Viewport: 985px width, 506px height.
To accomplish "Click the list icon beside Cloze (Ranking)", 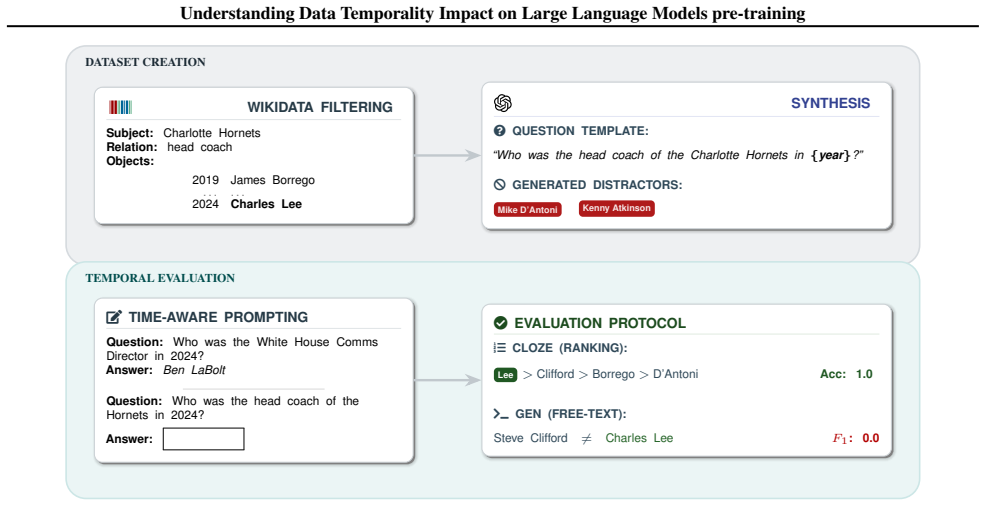I will click(x=499, y=348).
